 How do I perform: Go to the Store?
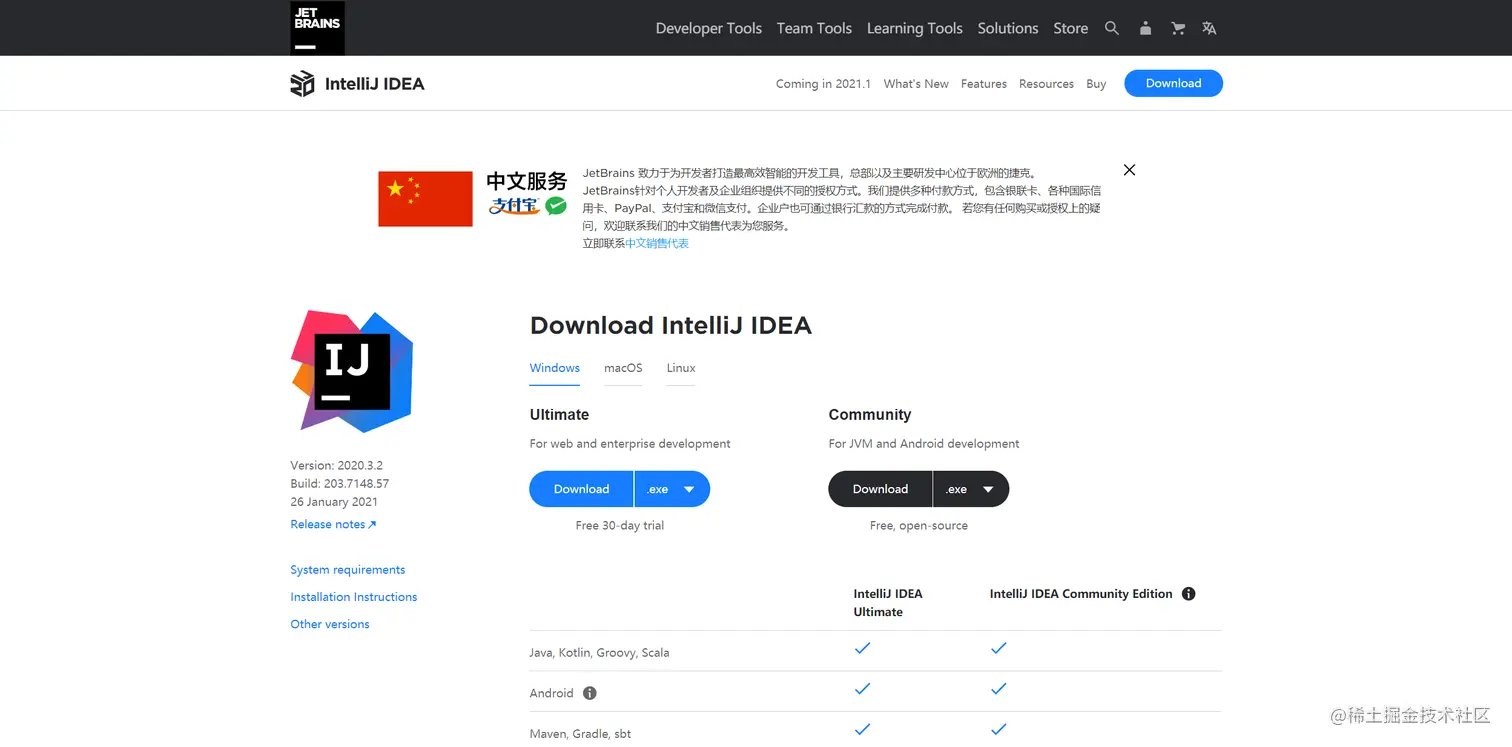pyautogui.click(x=1070, y=28)
